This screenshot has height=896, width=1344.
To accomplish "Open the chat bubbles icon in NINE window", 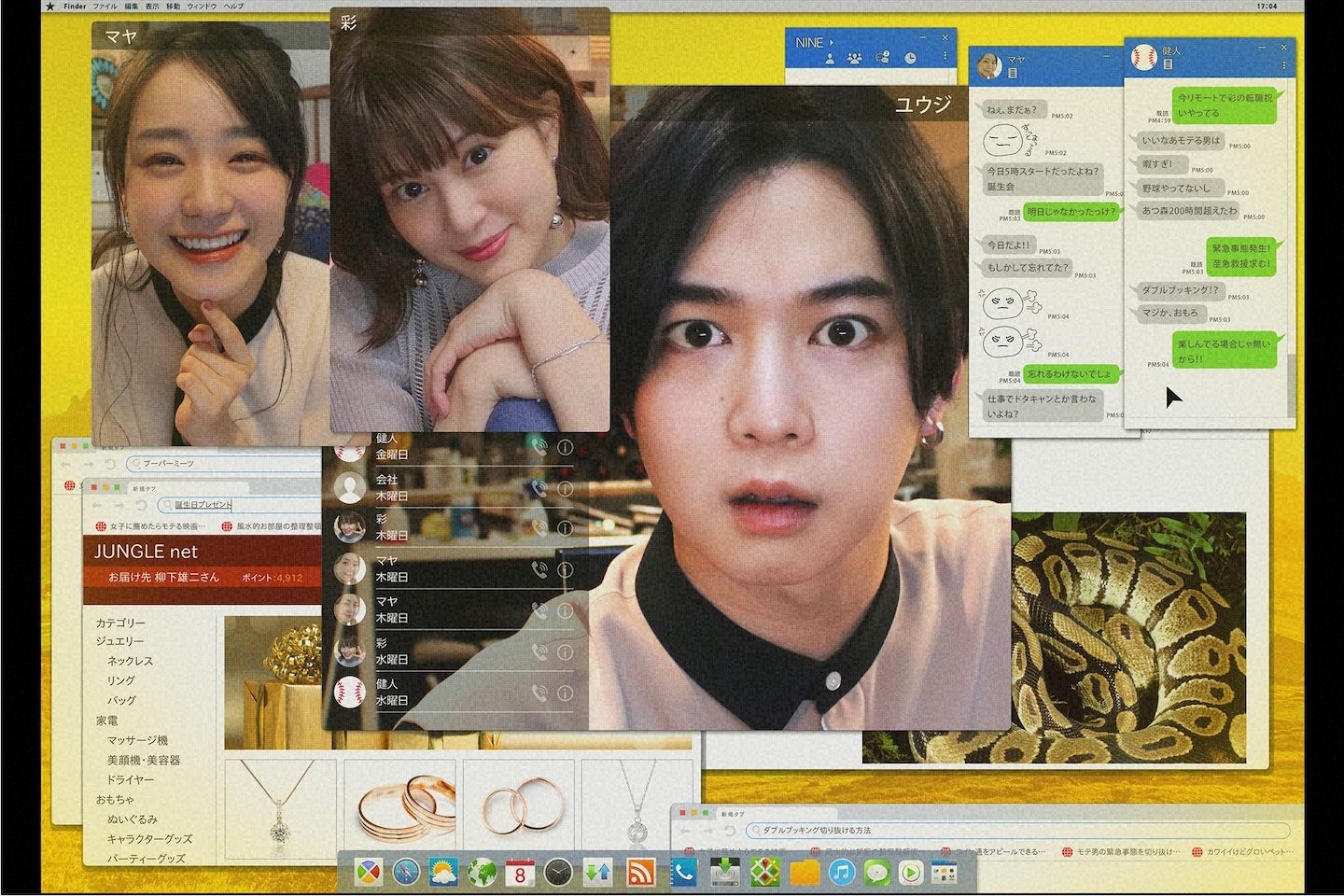I will [882, 58].
